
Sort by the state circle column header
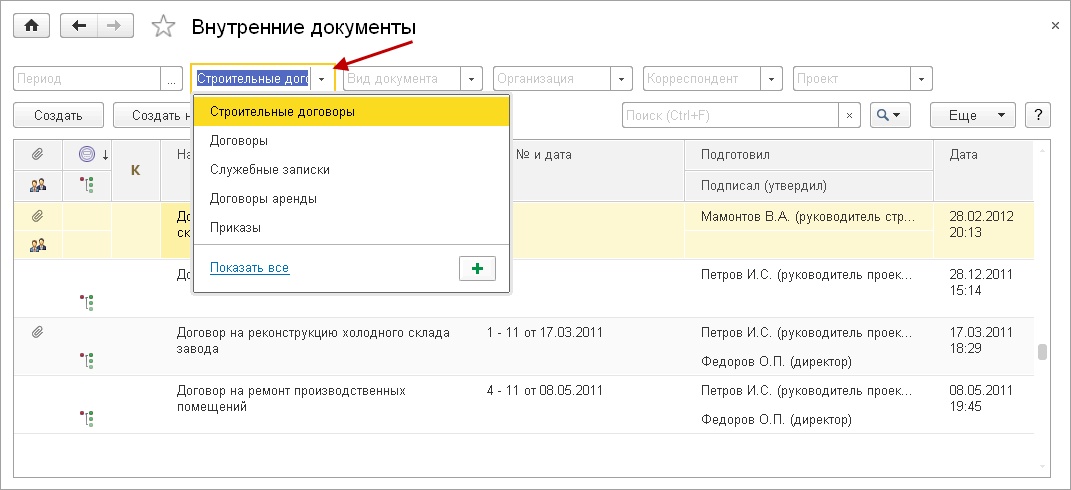[x=87, y=155]
